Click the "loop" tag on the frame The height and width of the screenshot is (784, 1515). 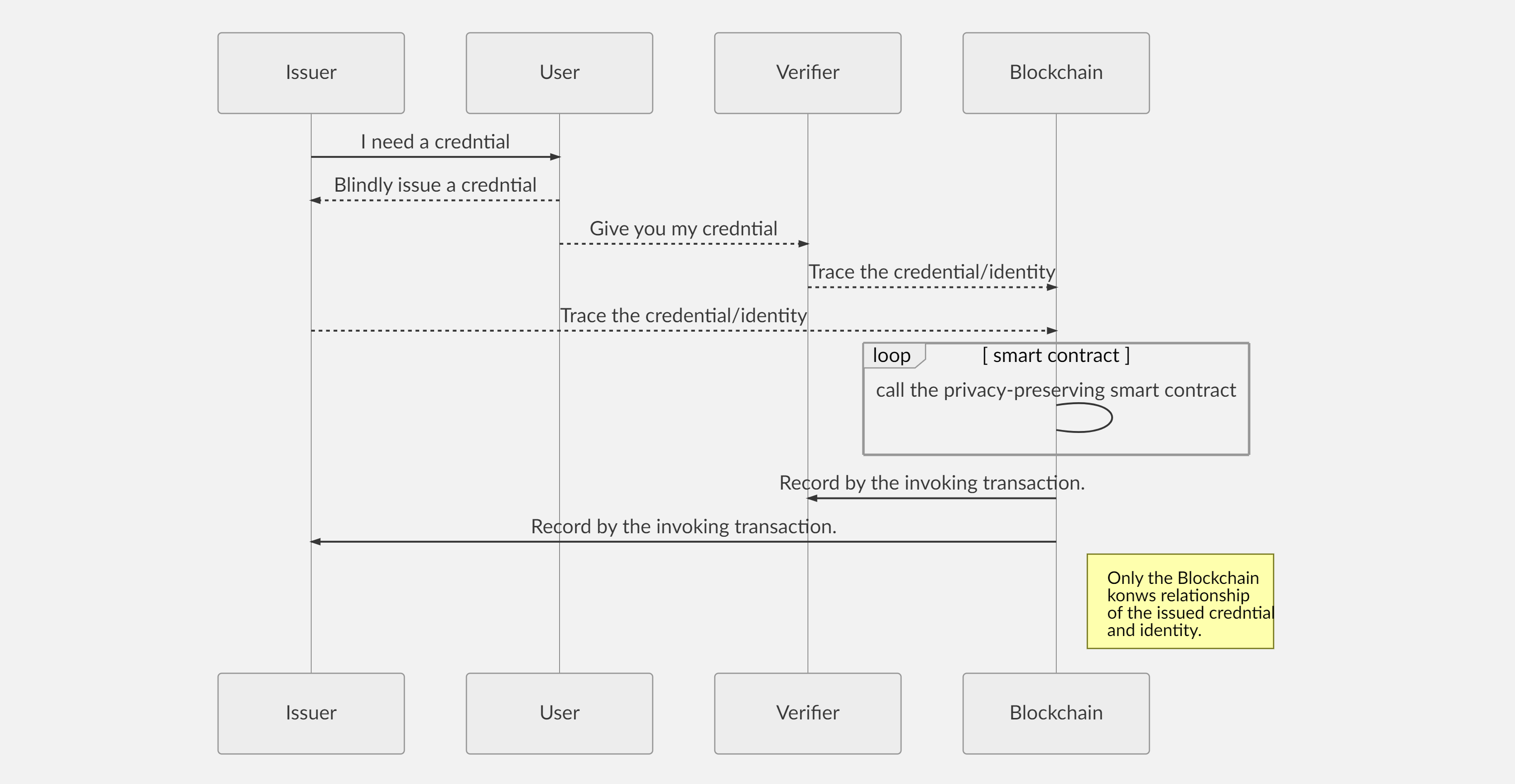pos(891,356)
